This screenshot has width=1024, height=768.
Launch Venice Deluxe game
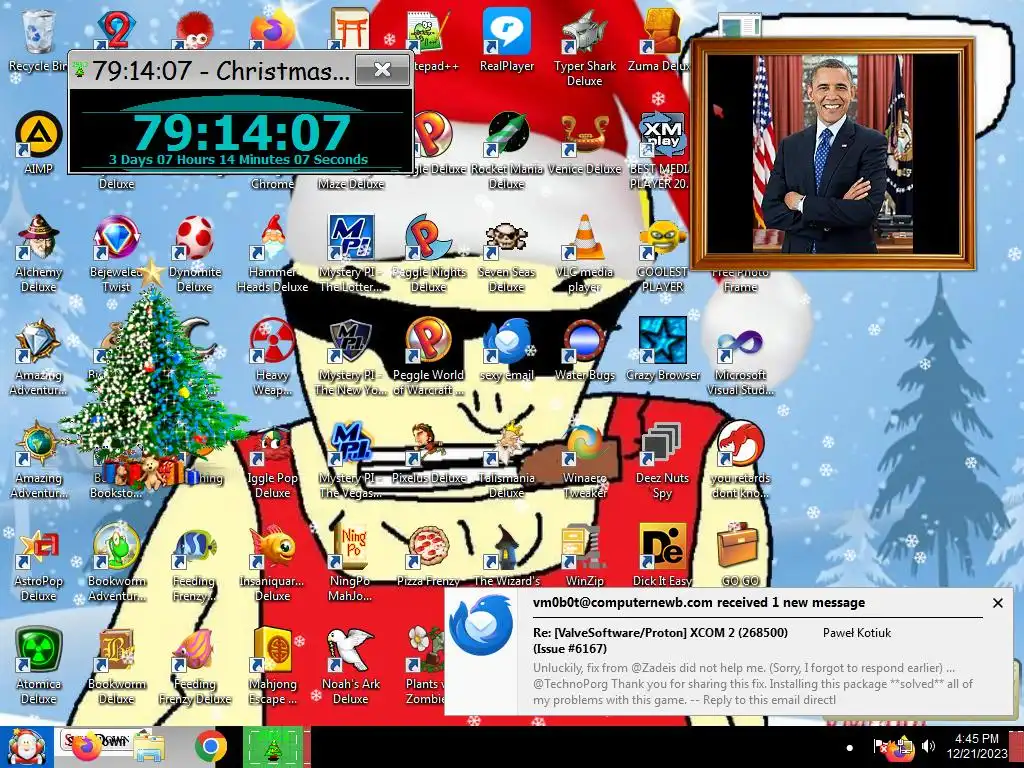click(584, 145)
